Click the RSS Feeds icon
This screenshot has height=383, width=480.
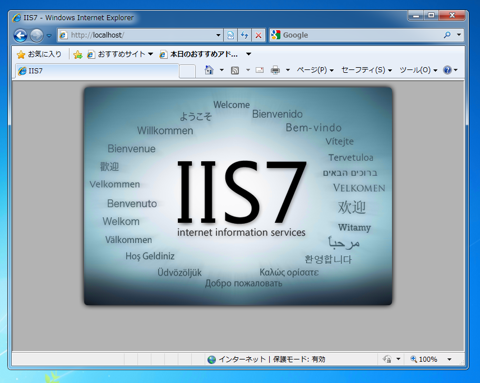(x=235, y=70)
